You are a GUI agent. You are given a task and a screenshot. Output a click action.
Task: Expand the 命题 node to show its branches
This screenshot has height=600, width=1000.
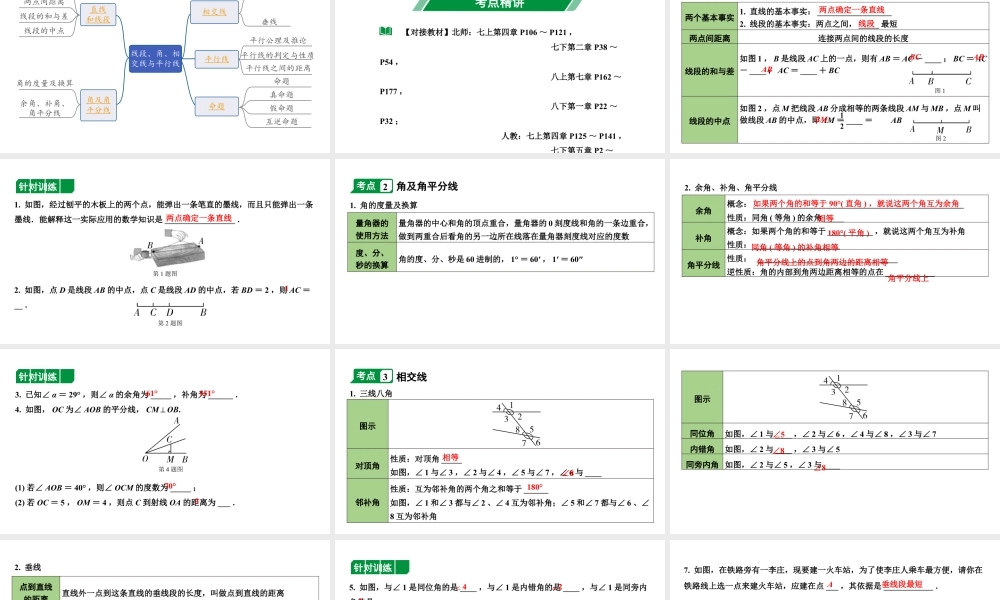[216, 107]
